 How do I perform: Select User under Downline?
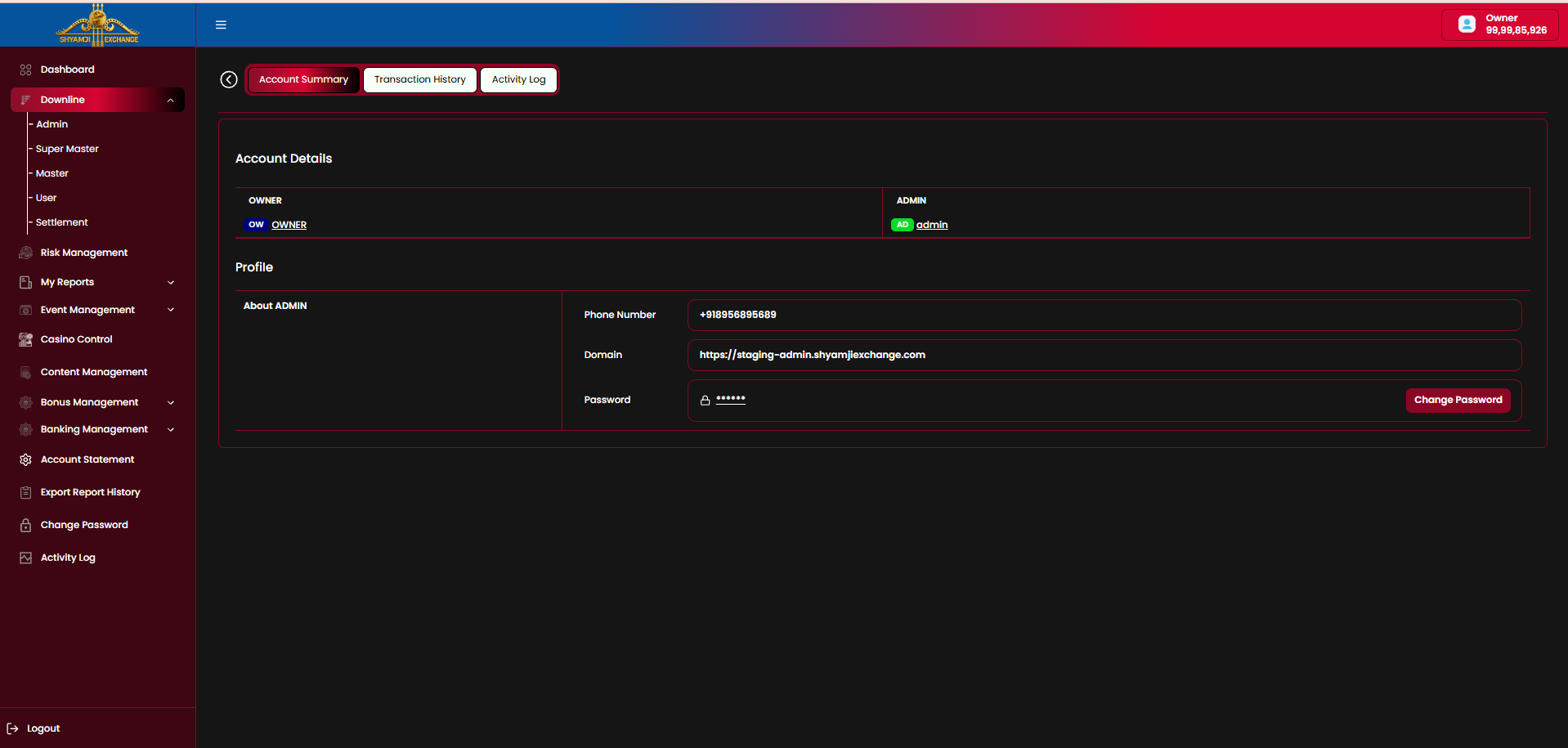47,198
